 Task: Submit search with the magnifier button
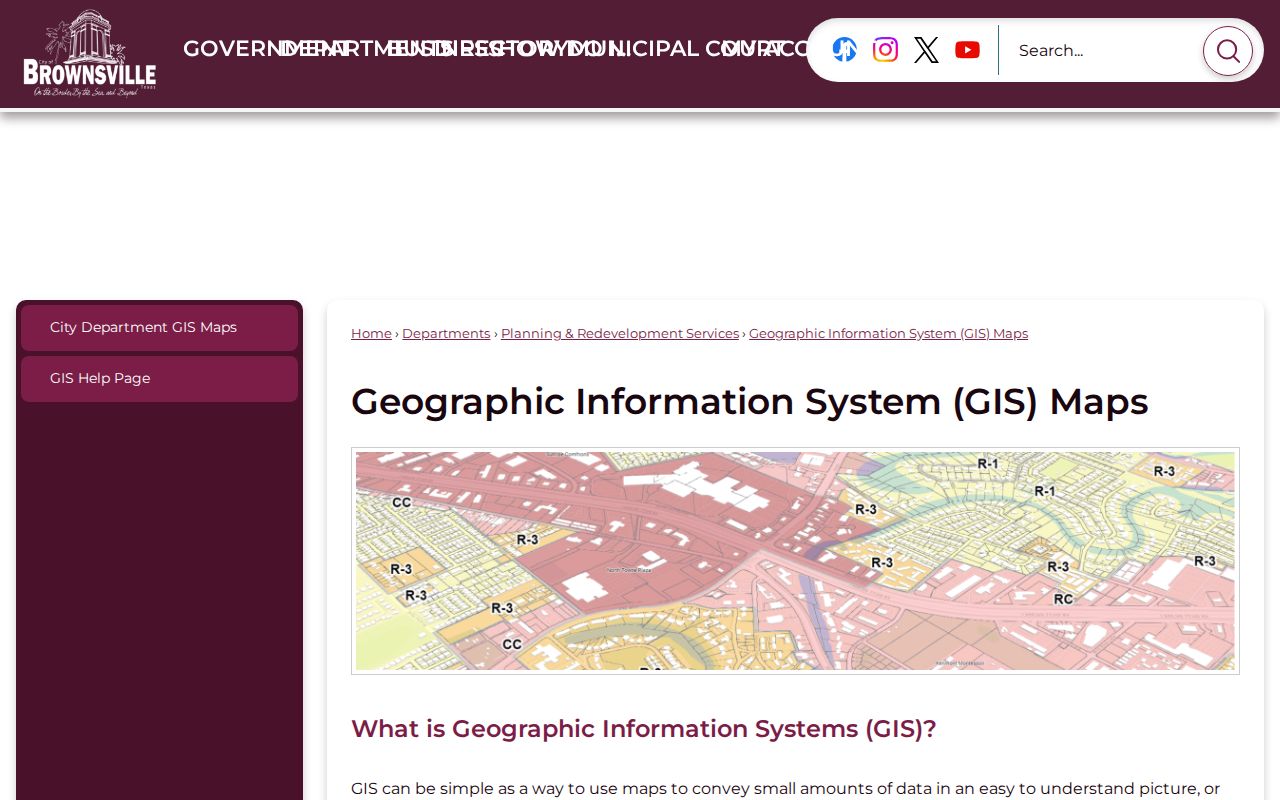tap(1228, 51)
